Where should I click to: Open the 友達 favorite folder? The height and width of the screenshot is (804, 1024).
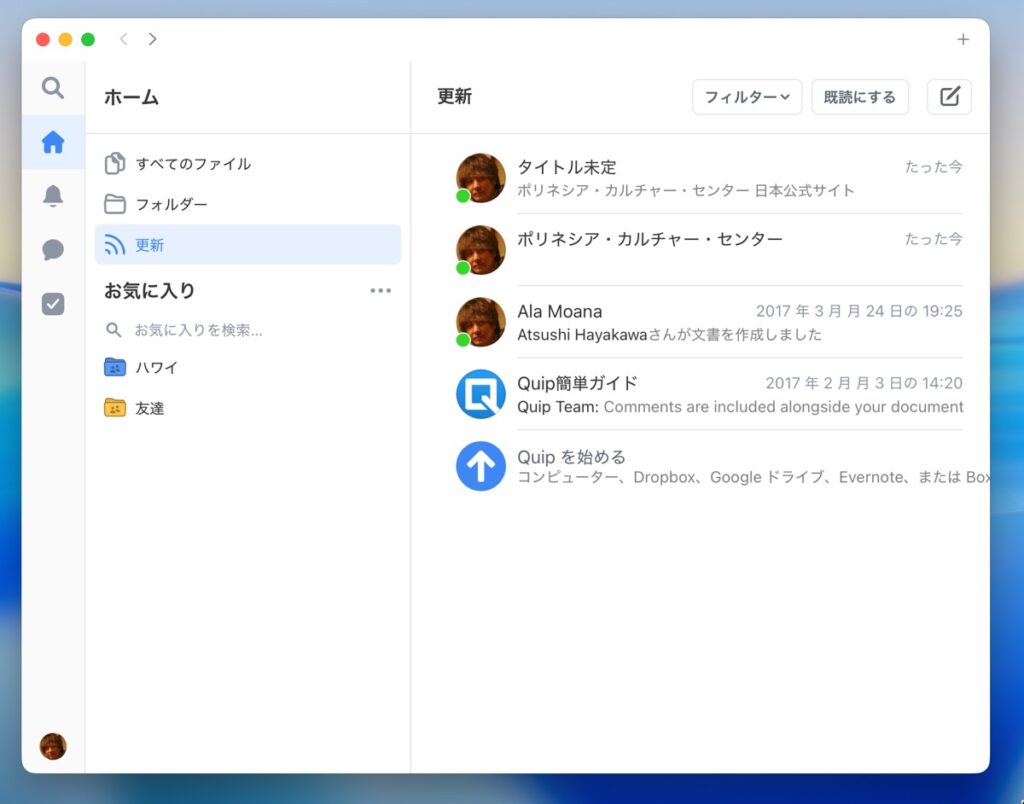149,408
